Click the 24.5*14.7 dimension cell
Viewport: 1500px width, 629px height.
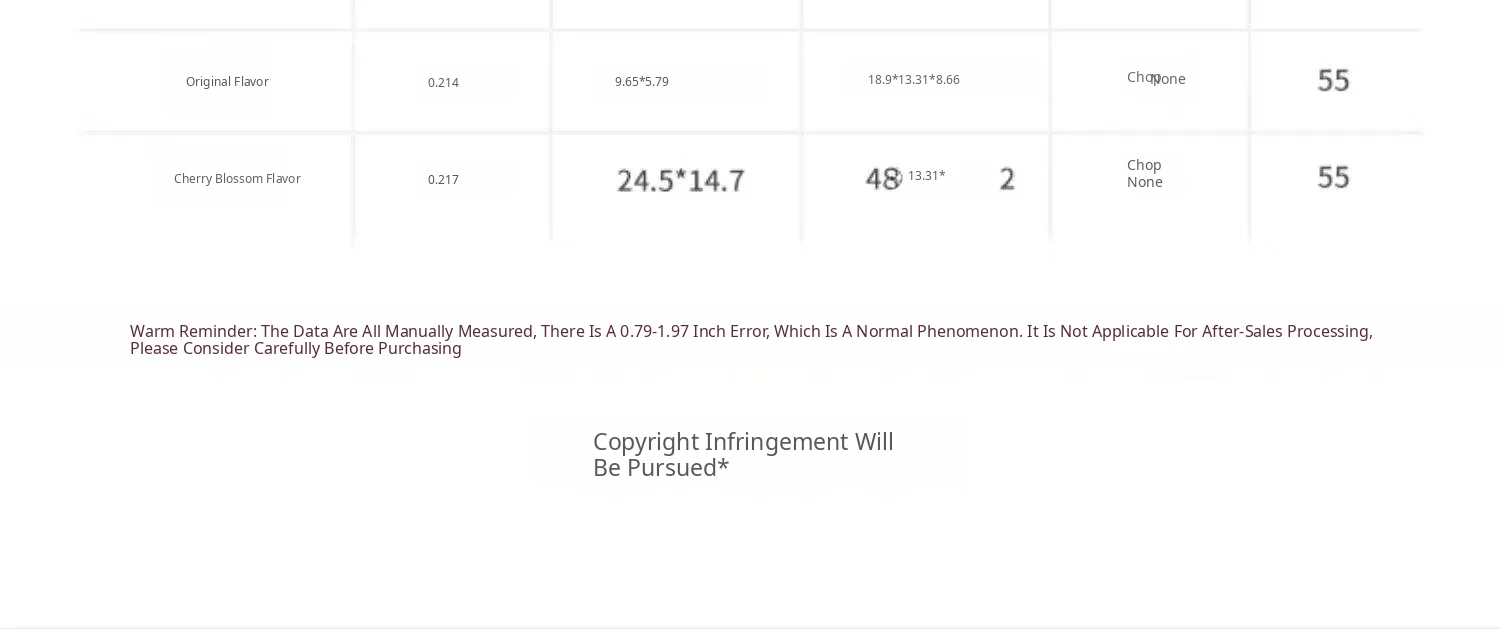click(x=680, y=181)
